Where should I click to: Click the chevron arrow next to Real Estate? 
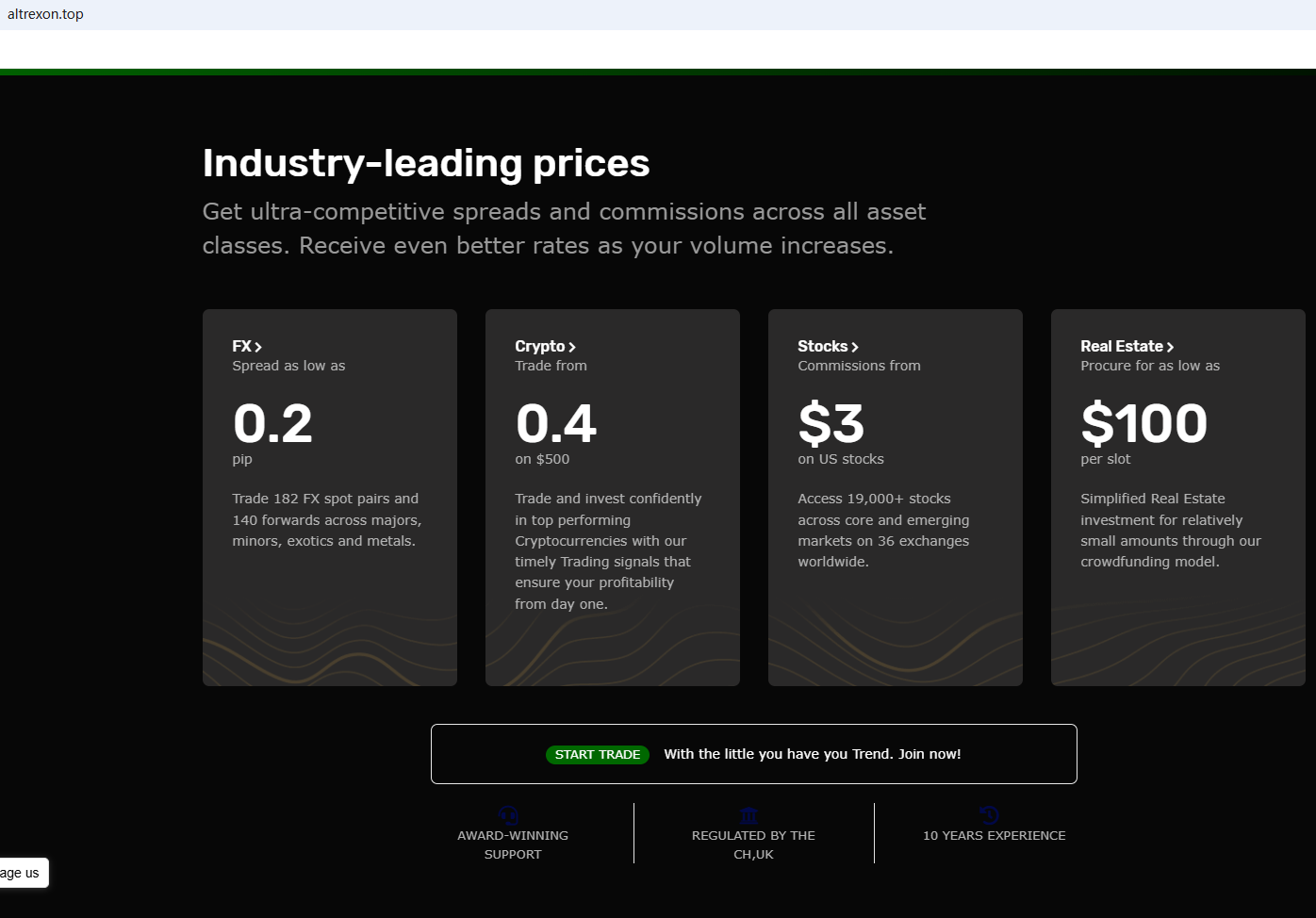[x=1170, y=347]
